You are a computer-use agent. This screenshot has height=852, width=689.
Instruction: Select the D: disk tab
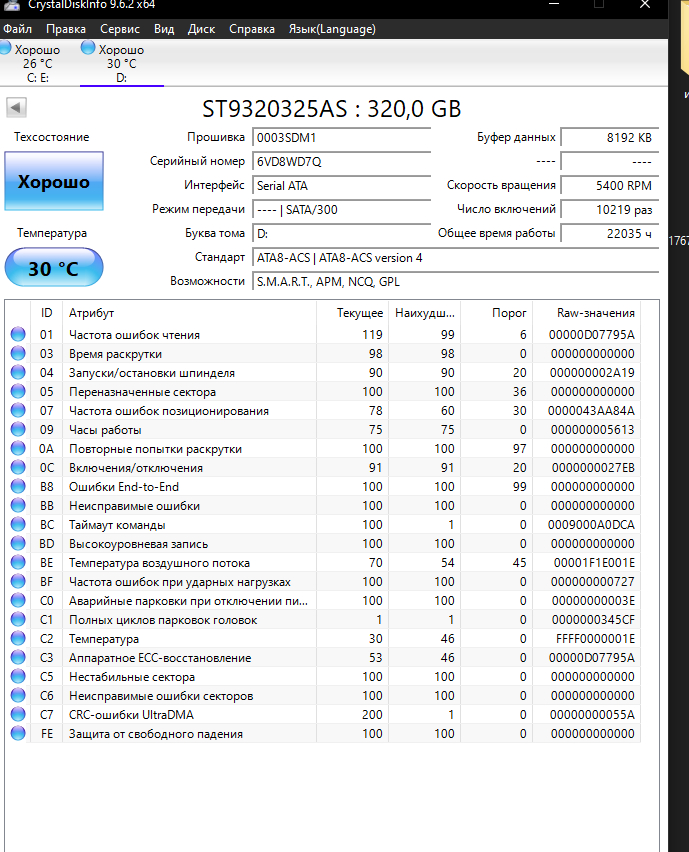click(122, 63)
